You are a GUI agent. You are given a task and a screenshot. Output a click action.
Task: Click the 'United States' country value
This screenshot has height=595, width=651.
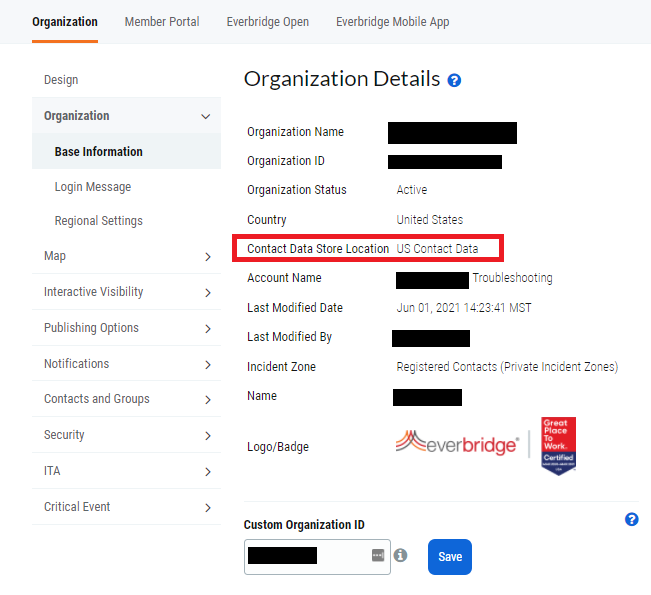430,220
